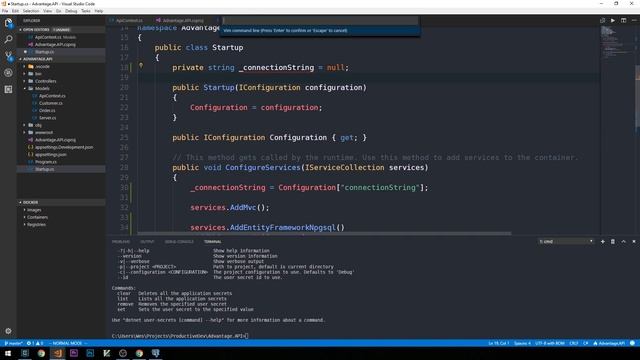The image size is (640, 360).
Task: Open the Debug menu
Action: pyautogui.click(x=71, y=11)
